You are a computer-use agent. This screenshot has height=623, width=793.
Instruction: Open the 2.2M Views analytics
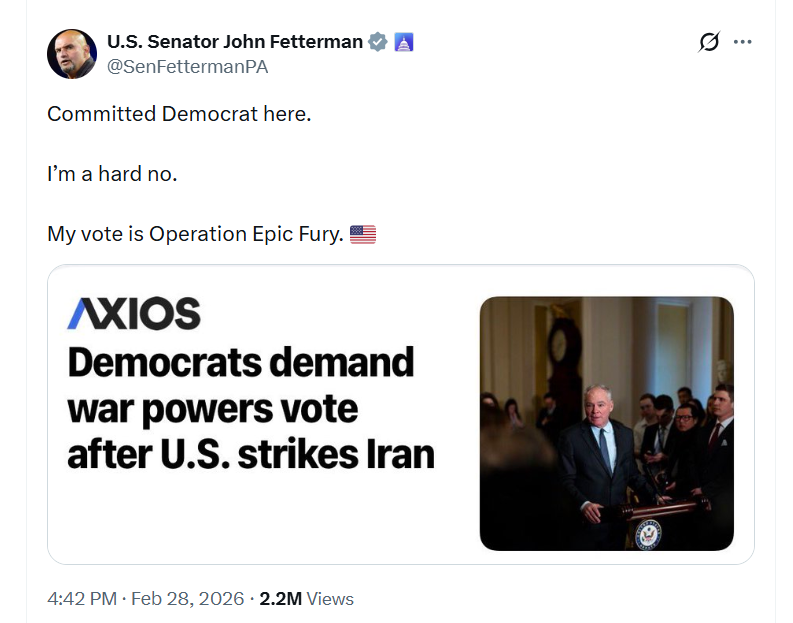point(306,599)
